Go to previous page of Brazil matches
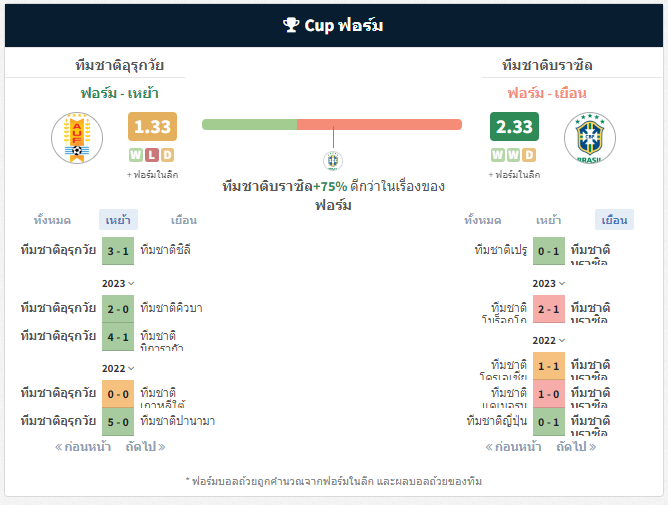This screenshot has width=668, height=505. tap(513, 447)
